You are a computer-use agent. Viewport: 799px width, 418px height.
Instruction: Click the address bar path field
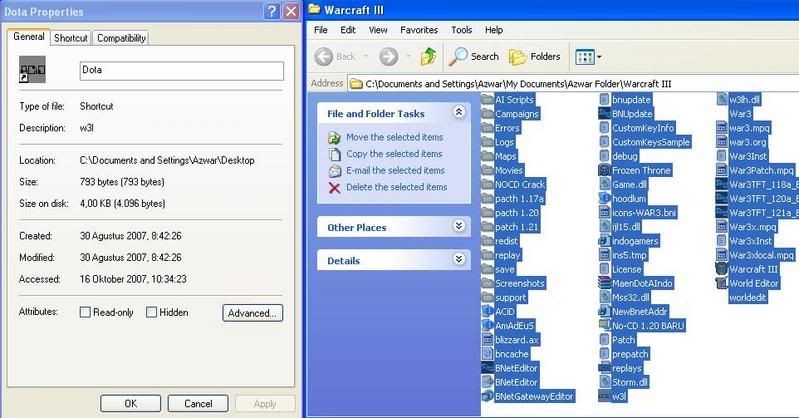click(x=573, y=84)
